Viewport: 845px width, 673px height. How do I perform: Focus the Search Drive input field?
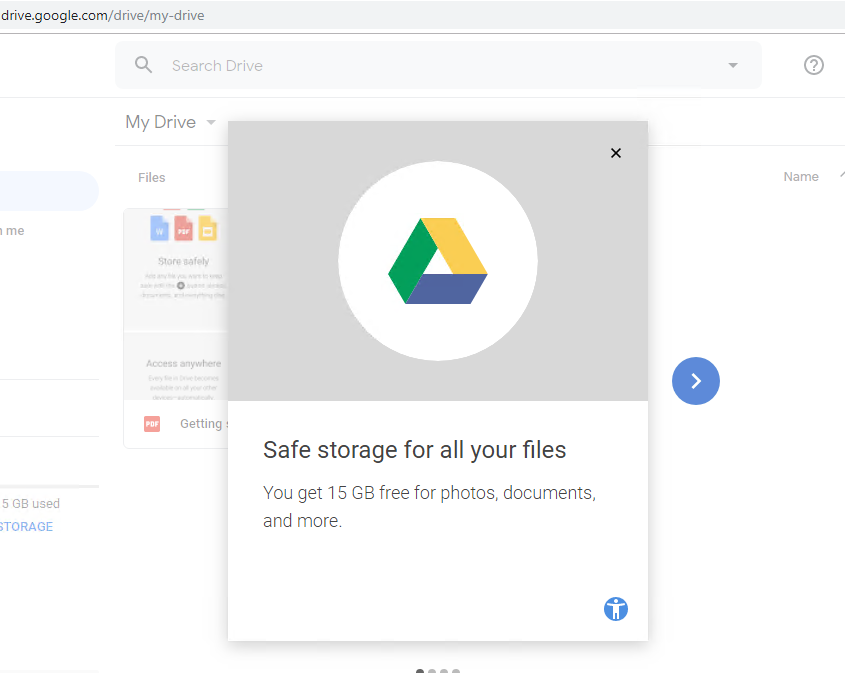tap(438, 65)
